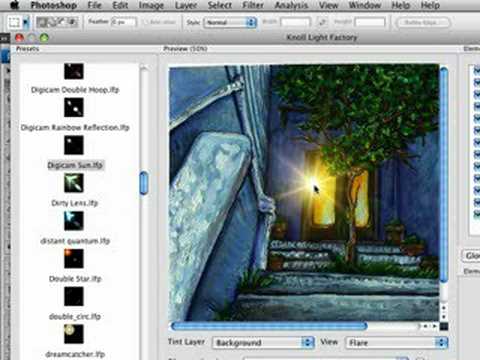The height and width of the screenshot is (360, 480).
Task: Open the Tint Layer dropdown showing Background
Action: pyautogui.click(x=263, y=342)
